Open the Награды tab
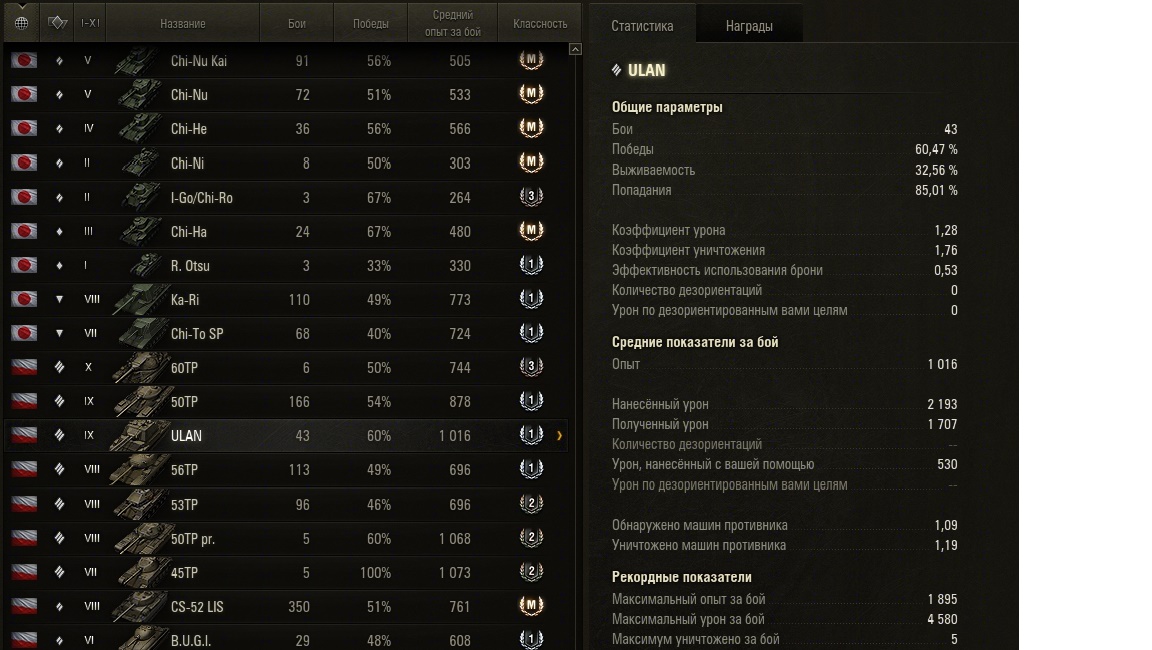This screenshot has width=1152, height=650. click(x=749, y=26)
